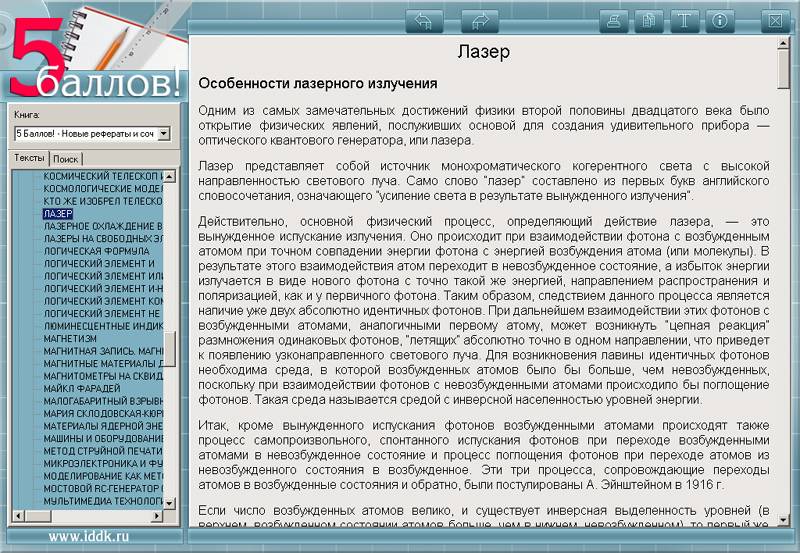The width and height of the screenshot is (800, 553).
Task: Close the application with the X button
Action: point(775,21)
